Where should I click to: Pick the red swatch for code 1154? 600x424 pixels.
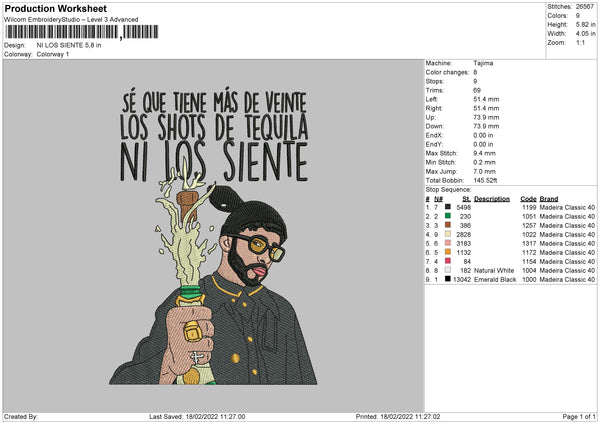click(448, 261)
